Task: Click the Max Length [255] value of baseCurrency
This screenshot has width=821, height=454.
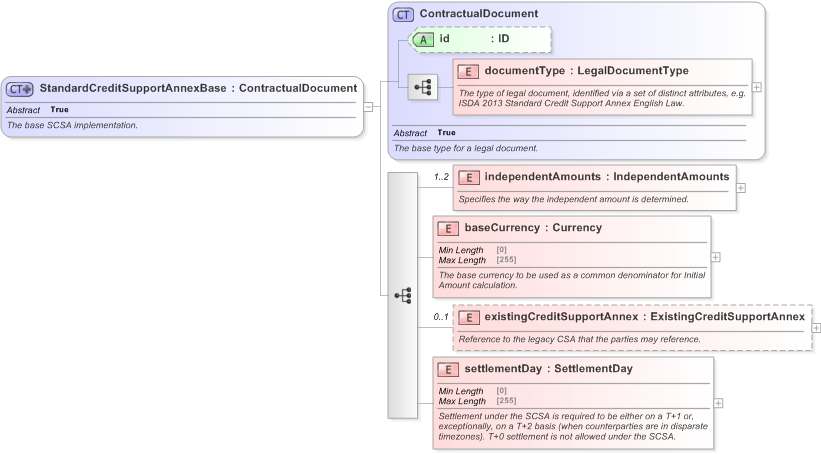Action: (x=506, y=260)
